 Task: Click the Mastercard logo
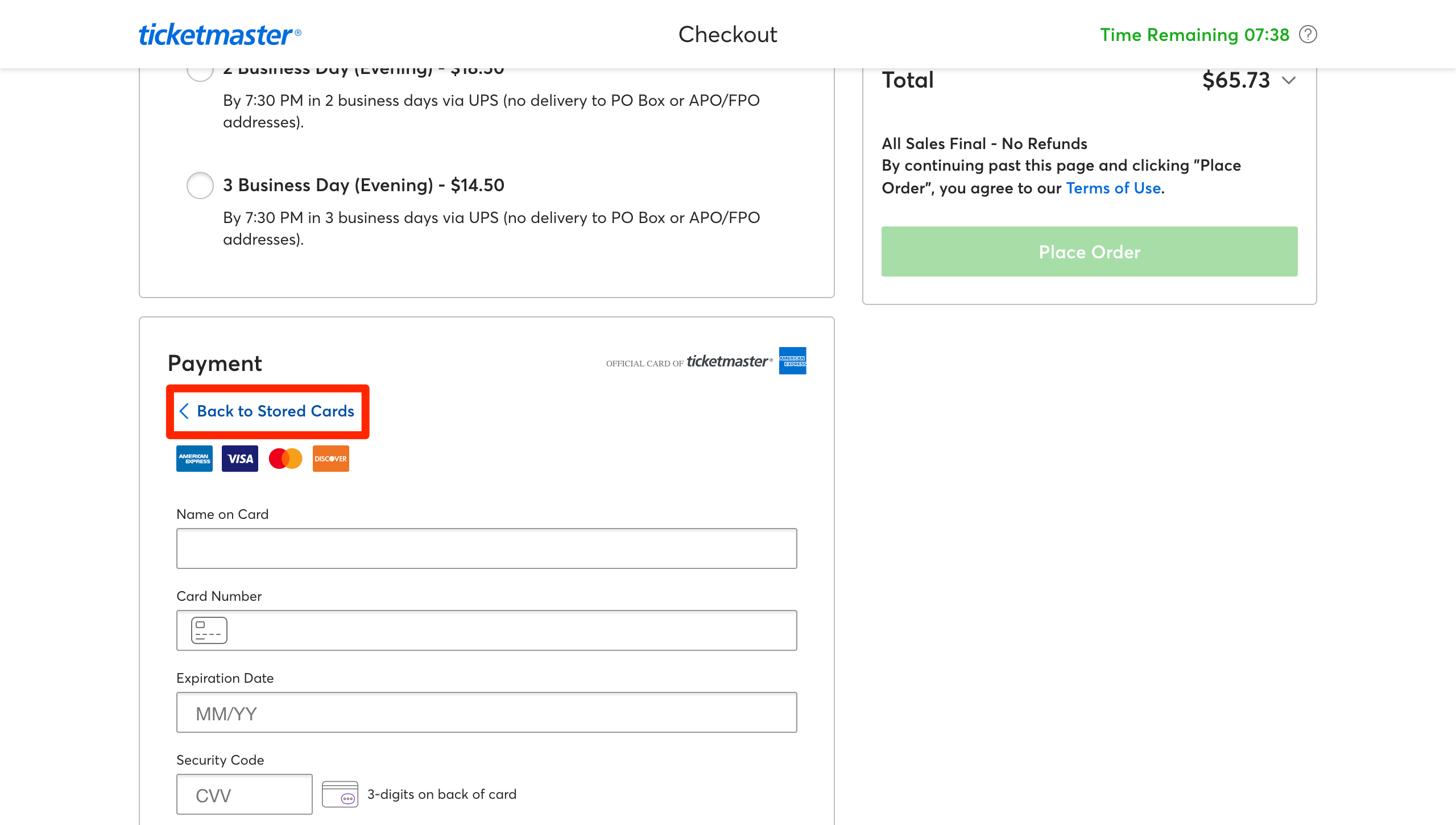[285, 459]
